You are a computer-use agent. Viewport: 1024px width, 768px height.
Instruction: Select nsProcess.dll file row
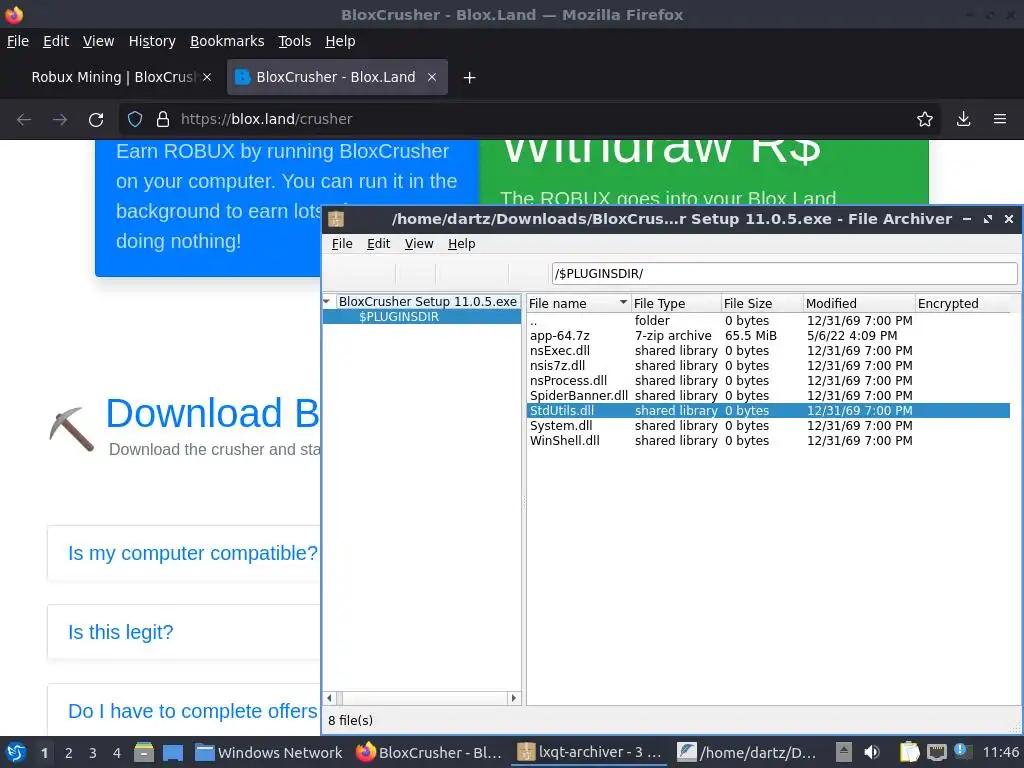pos(768,381)
